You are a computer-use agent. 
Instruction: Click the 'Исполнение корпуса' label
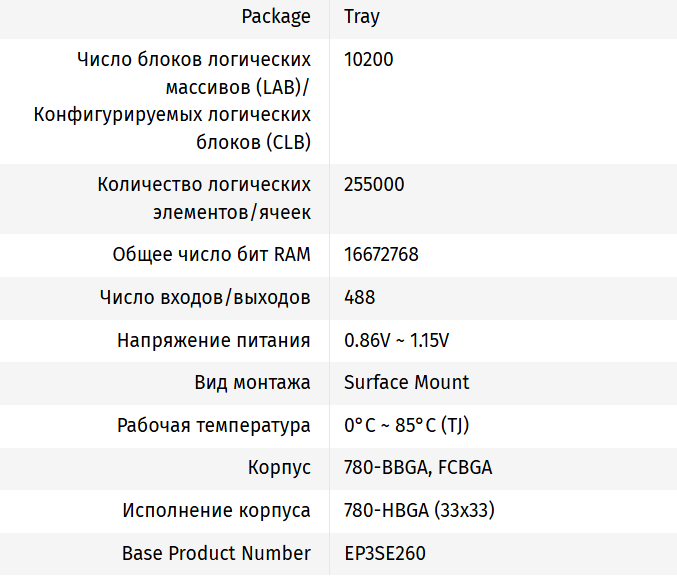[216, 511]
